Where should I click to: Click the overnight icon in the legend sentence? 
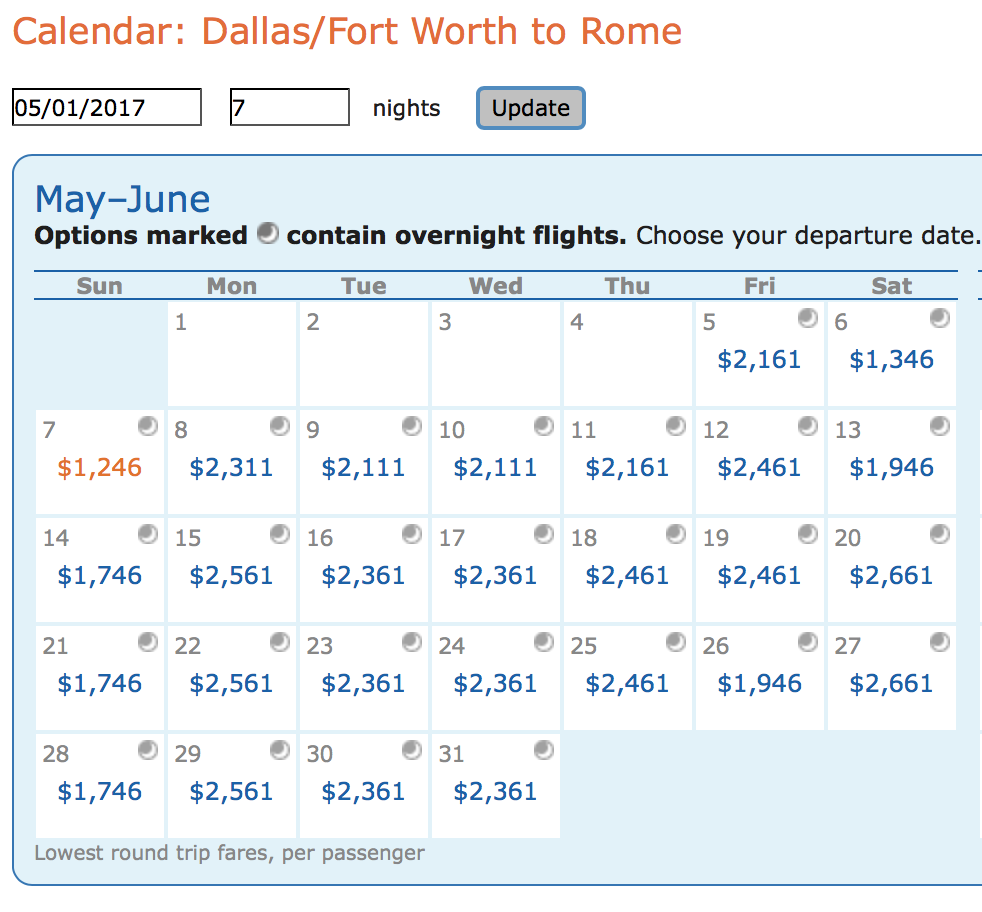coord(267,234)
